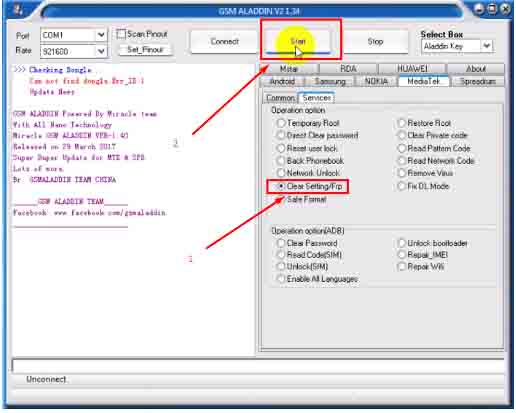Image resolution: width=516 pixels, height=413 pixels.
Task: Open the Port COM1 dropdown
Action: [x=101, y=35]
